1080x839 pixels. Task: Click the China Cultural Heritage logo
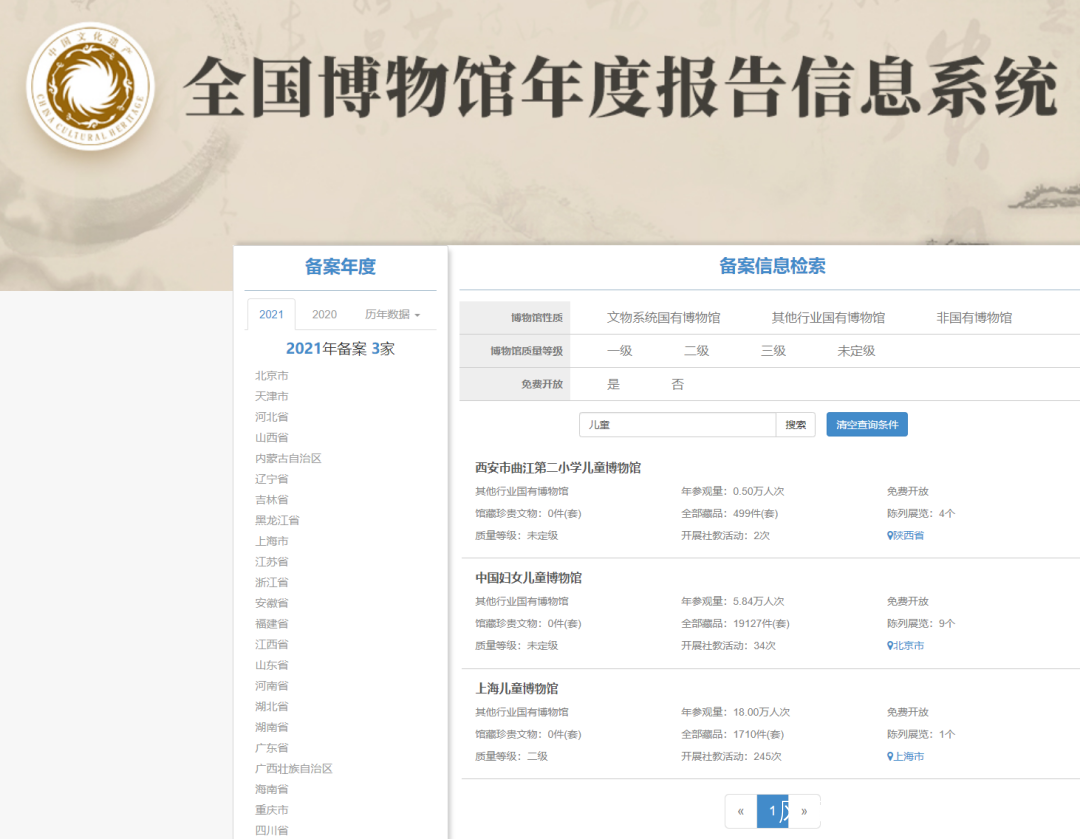click(x=90, y=86)
